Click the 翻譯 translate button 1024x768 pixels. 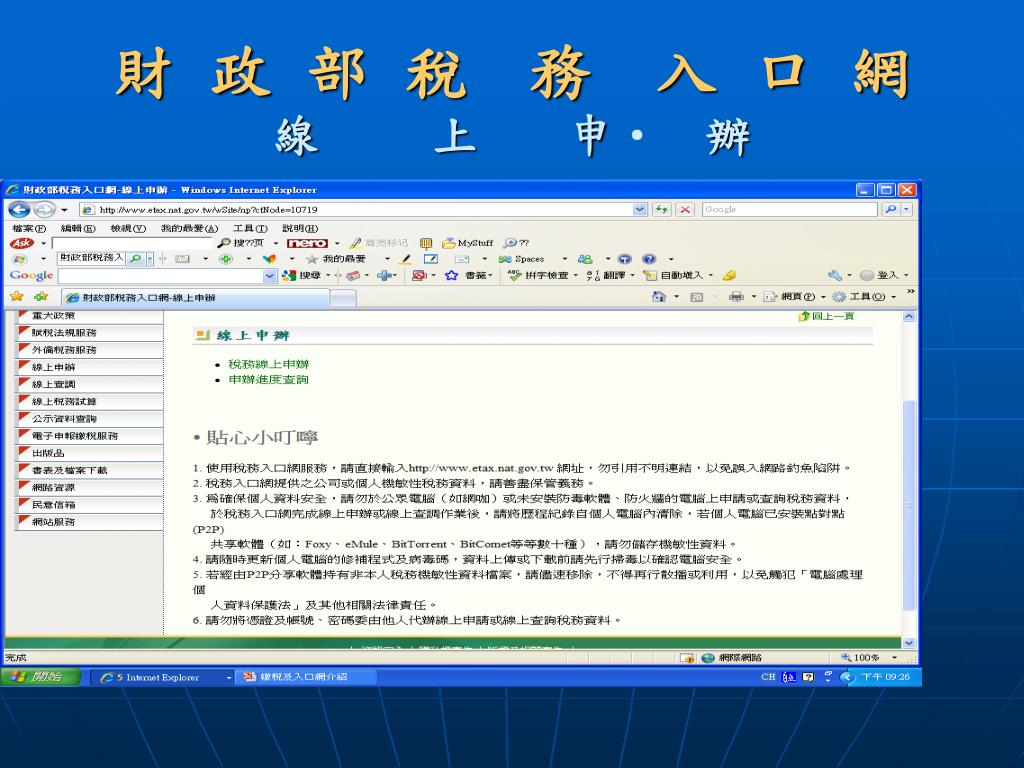606,276
